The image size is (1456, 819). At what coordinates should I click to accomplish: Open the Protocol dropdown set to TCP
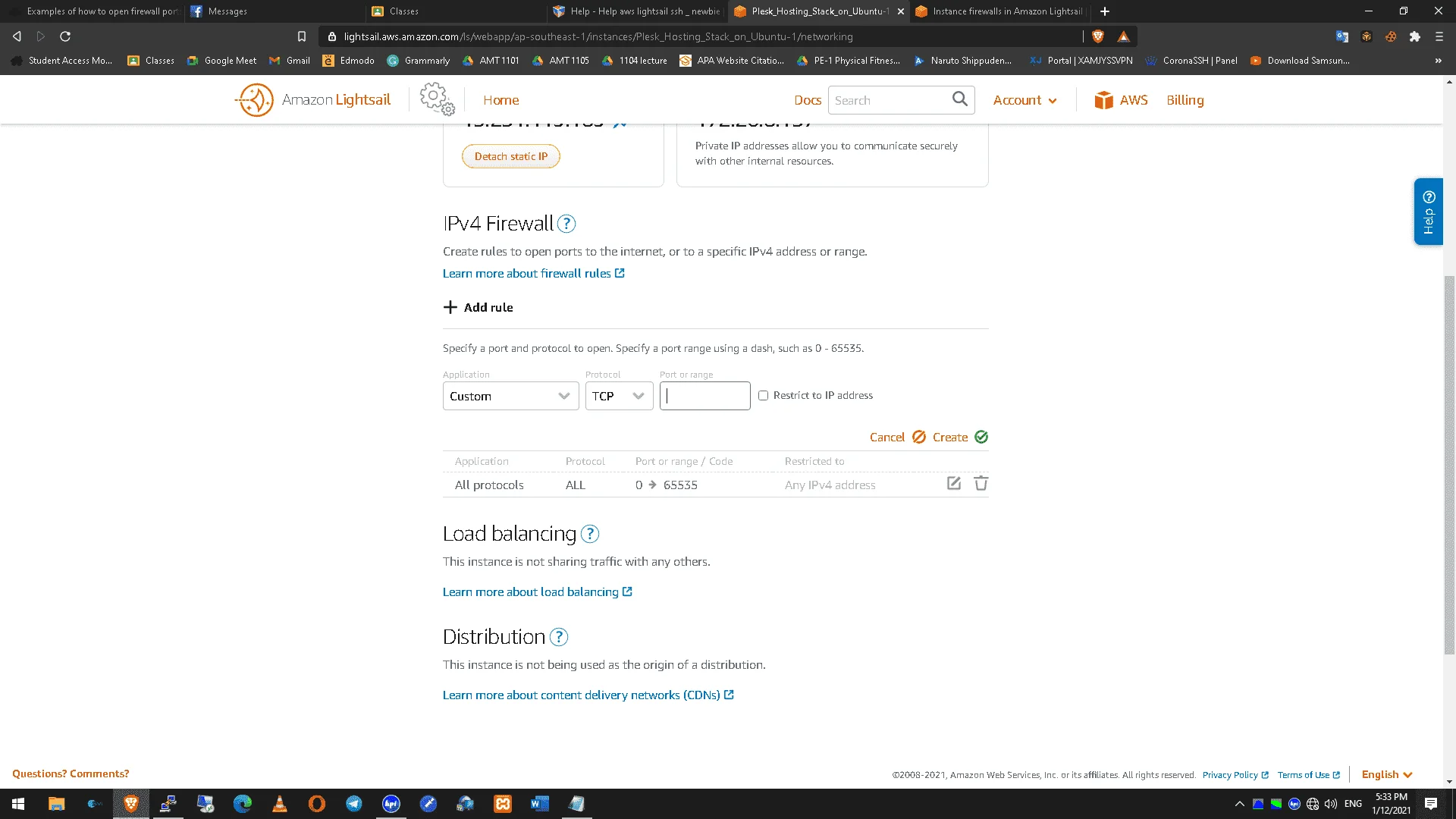point(620,396)
